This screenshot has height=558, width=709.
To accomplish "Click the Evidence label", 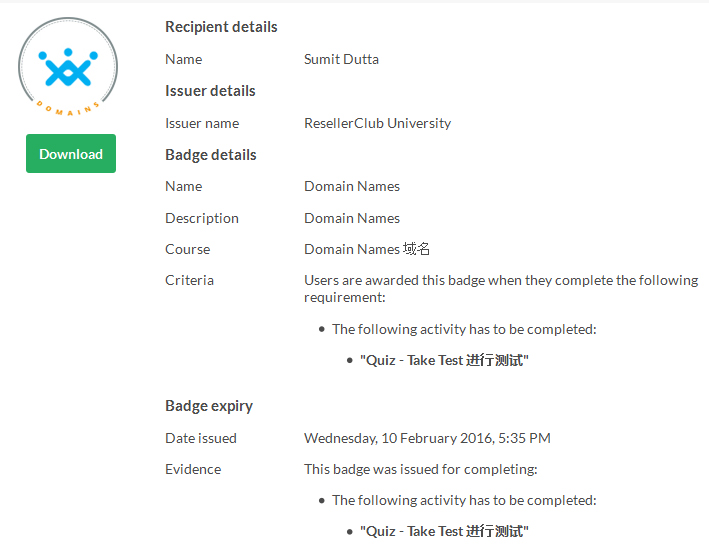I will pos(193,469).
